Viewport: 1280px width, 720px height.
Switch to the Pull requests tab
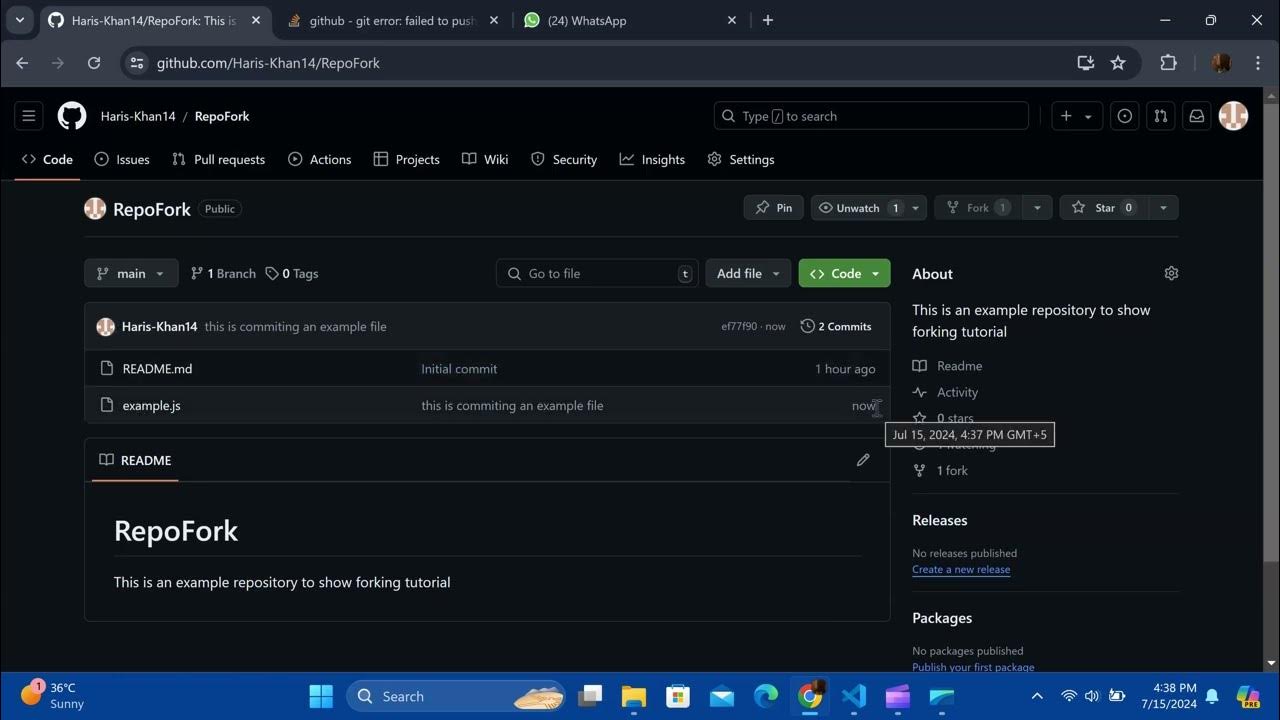point(218,159)
